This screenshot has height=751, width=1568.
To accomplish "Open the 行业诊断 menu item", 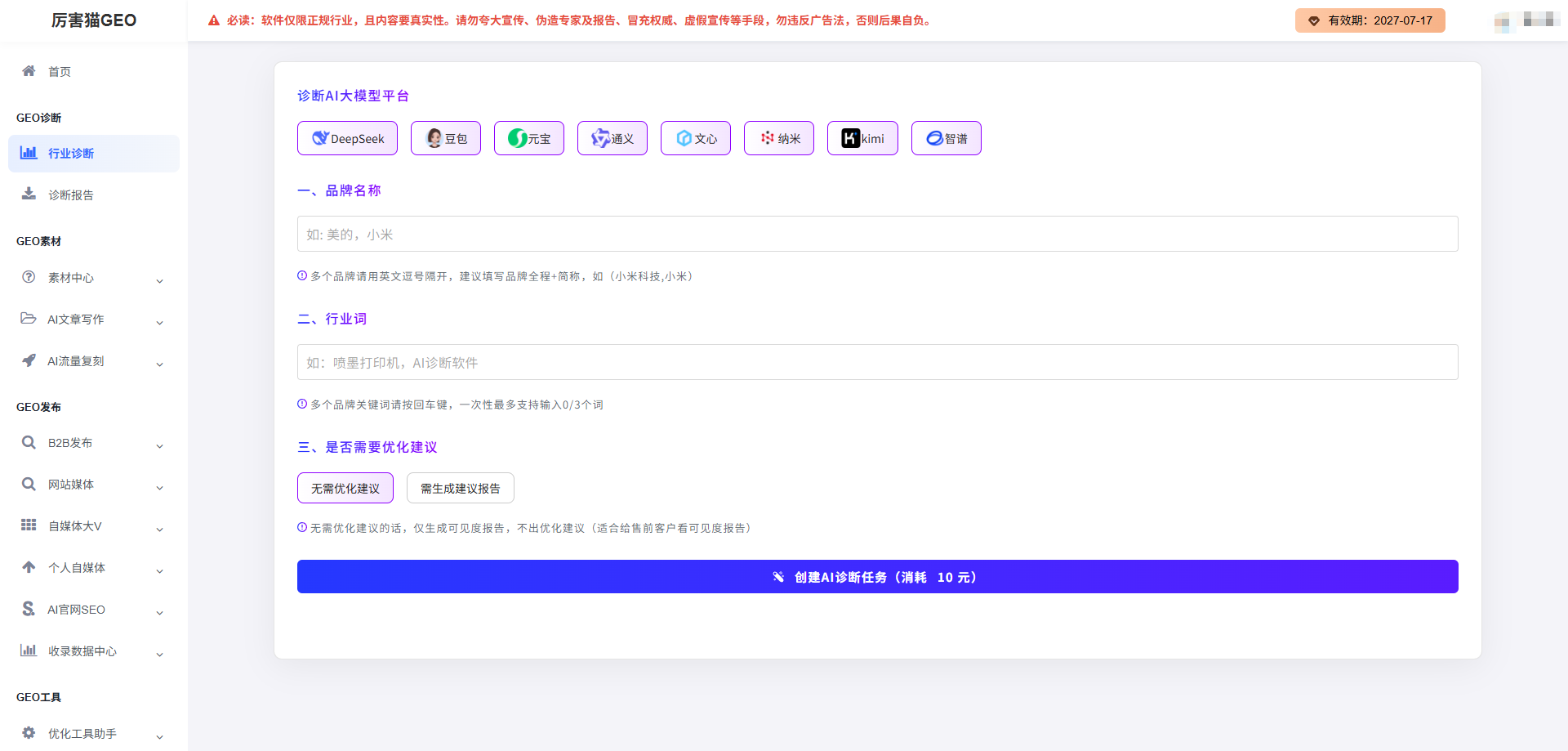I will coord(94,153).
